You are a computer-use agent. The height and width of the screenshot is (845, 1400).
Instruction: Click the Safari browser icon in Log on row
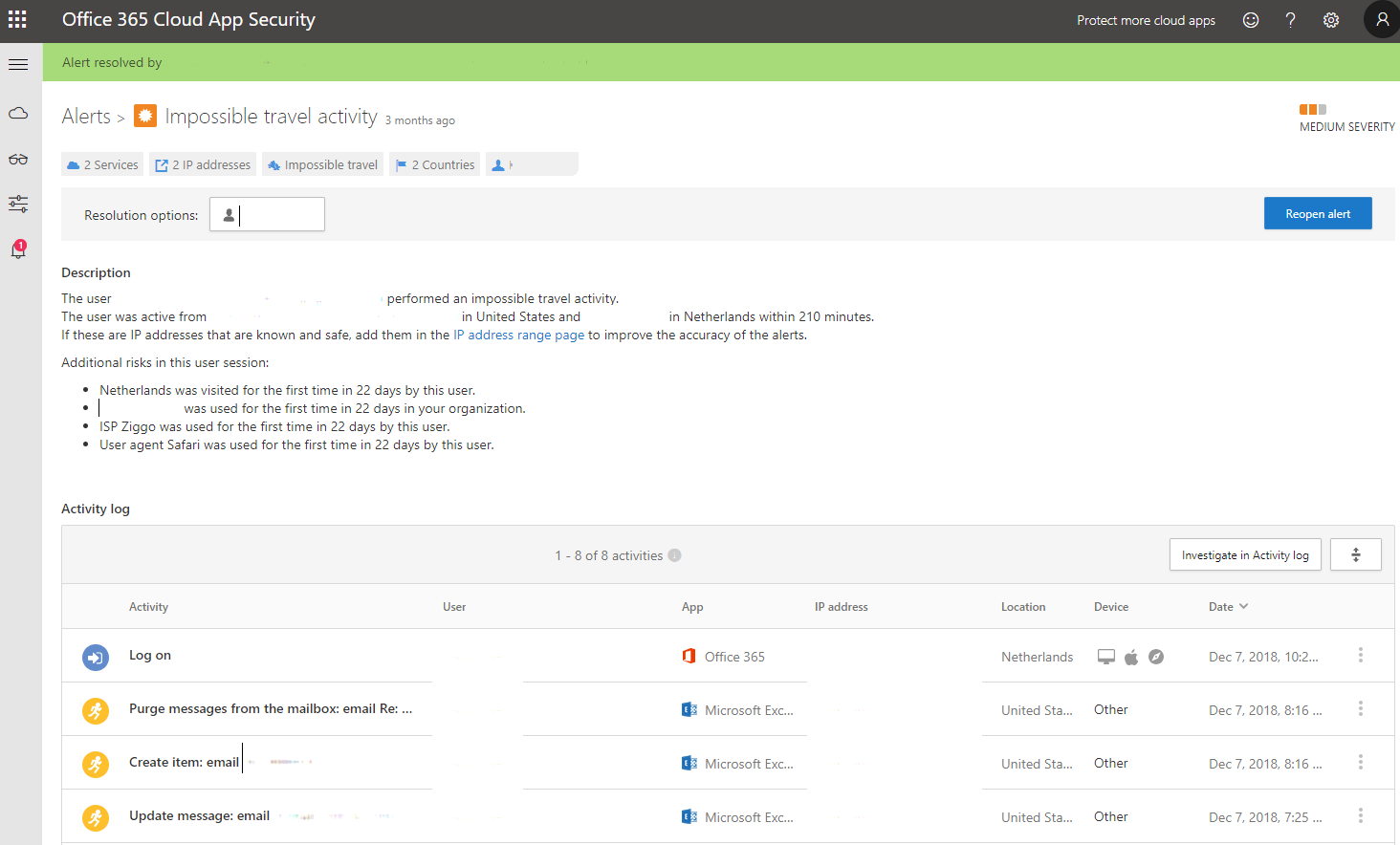(1156, 657)
